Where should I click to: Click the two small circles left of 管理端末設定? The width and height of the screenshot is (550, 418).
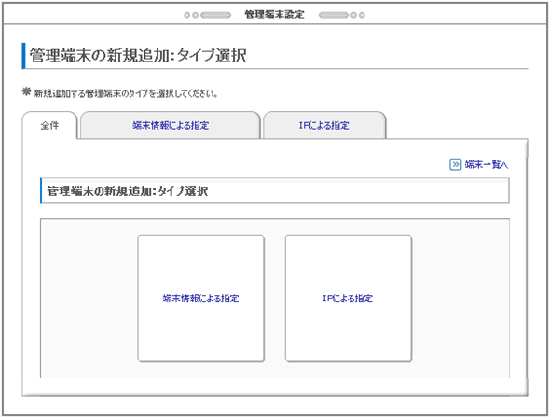(192, 15)
